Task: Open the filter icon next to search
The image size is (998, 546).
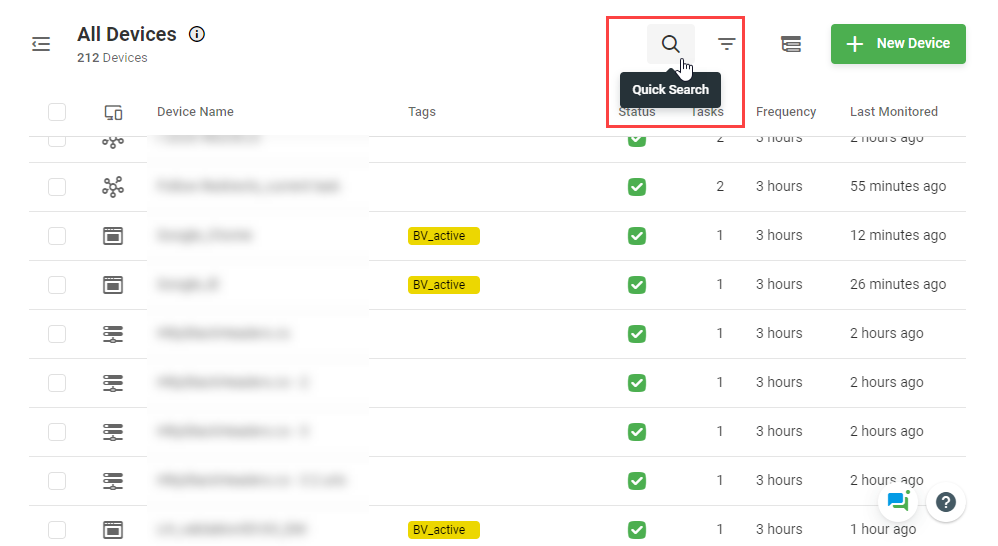Action: coord(727,44)
